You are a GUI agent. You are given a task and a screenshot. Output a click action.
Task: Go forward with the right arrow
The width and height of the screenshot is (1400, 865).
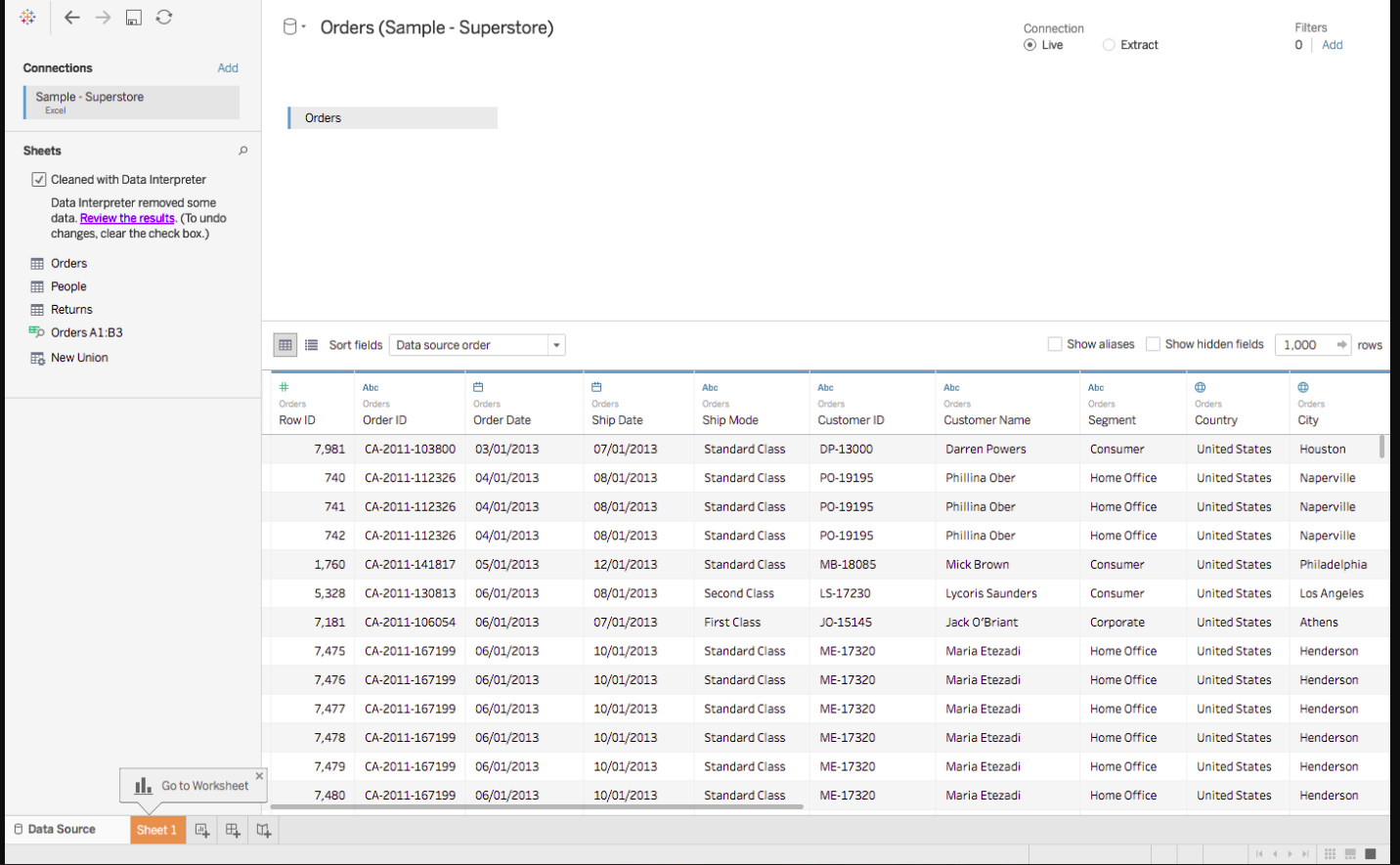click(x=103, y=17)
